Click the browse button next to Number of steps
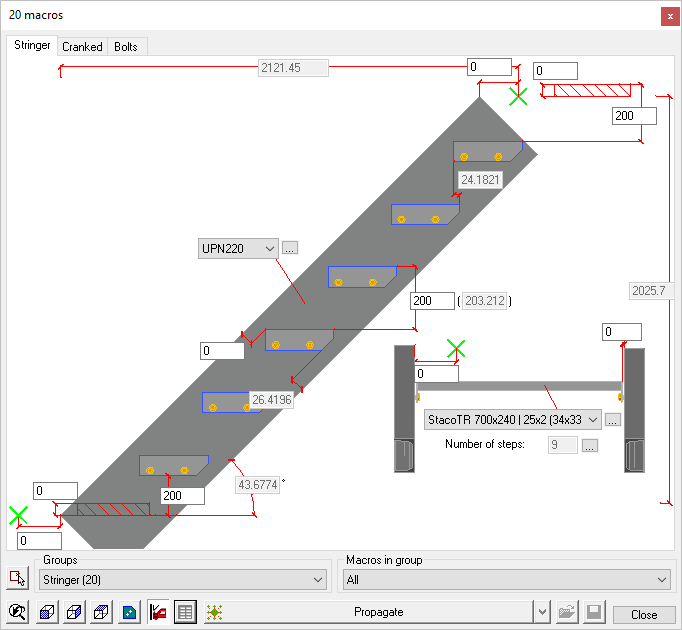This screenshot has width=682, height=630. [590, 446]
